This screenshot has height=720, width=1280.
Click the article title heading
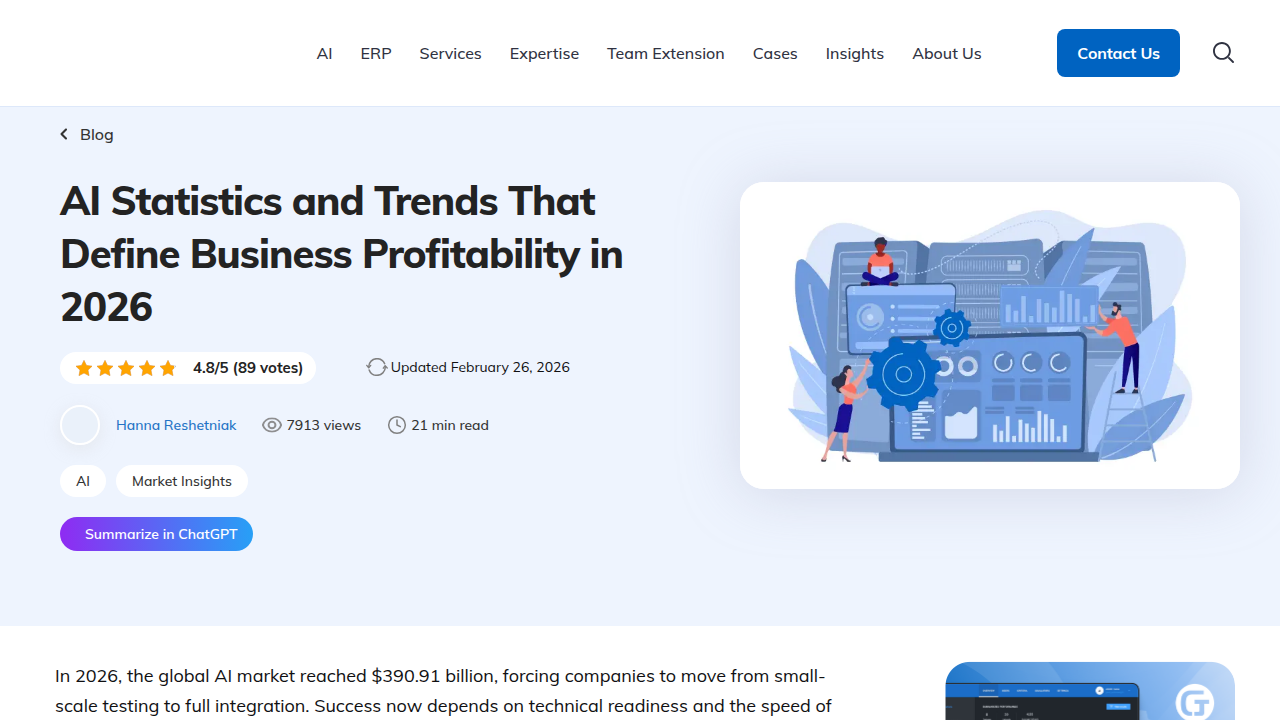pos(342,254)
